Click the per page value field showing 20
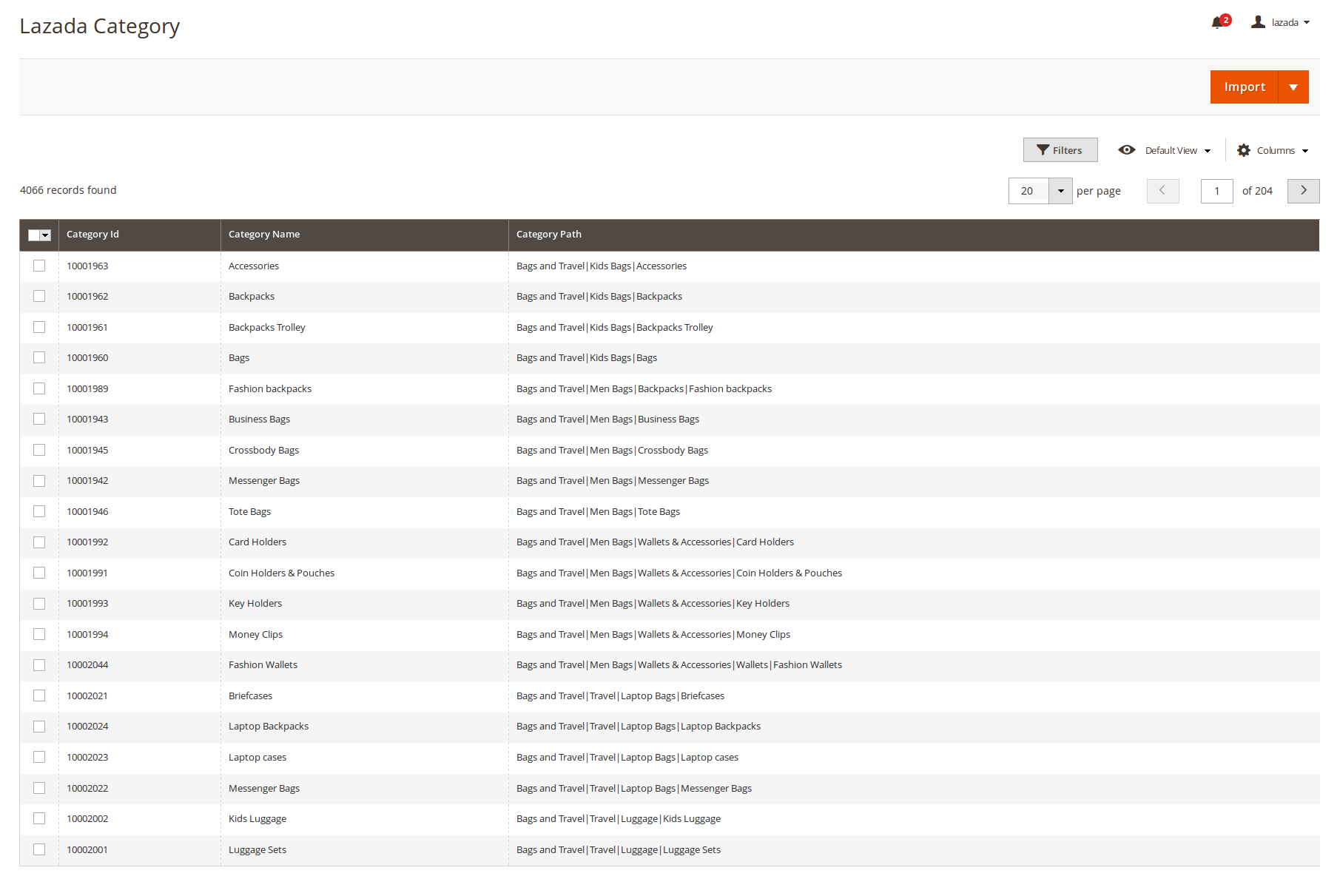 (1028, 191)
